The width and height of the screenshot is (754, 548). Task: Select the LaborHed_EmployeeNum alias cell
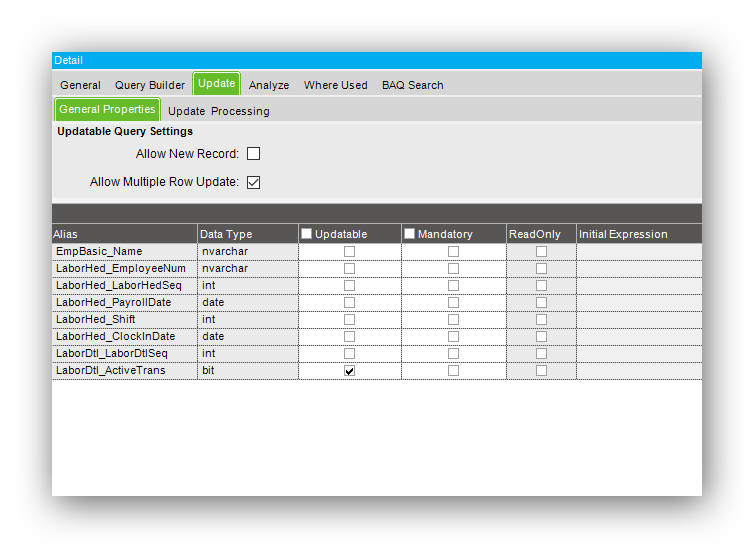[x=125, y=268]
